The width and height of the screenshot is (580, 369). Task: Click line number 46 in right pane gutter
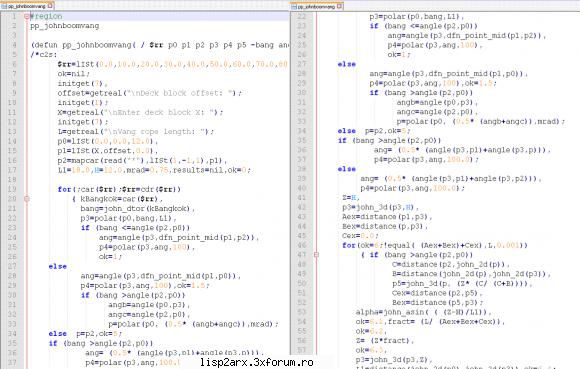[x=302, y=245]
